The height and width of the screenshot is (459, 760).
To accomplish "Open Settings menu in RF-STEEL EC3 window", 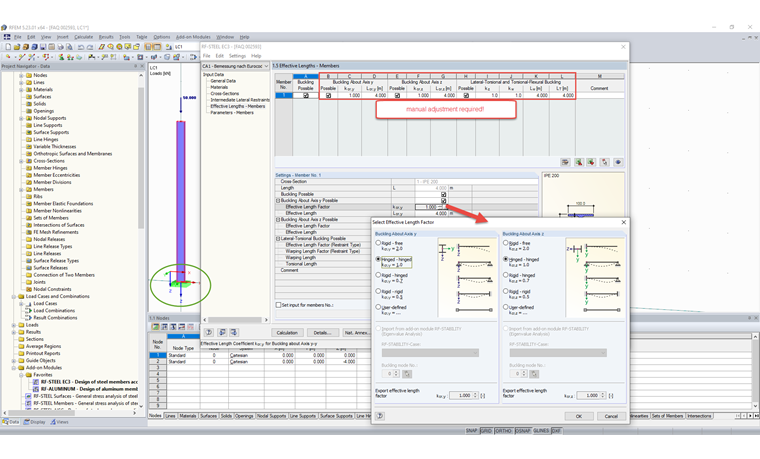I will pos(237,56).
